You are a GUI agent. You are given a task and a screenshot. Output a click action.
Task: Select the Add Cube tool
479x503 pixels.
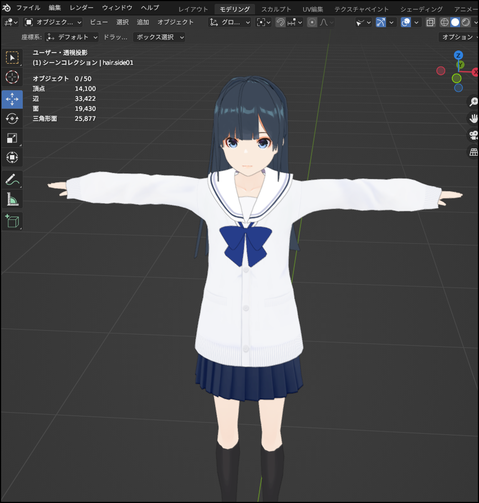click(12, 221)
